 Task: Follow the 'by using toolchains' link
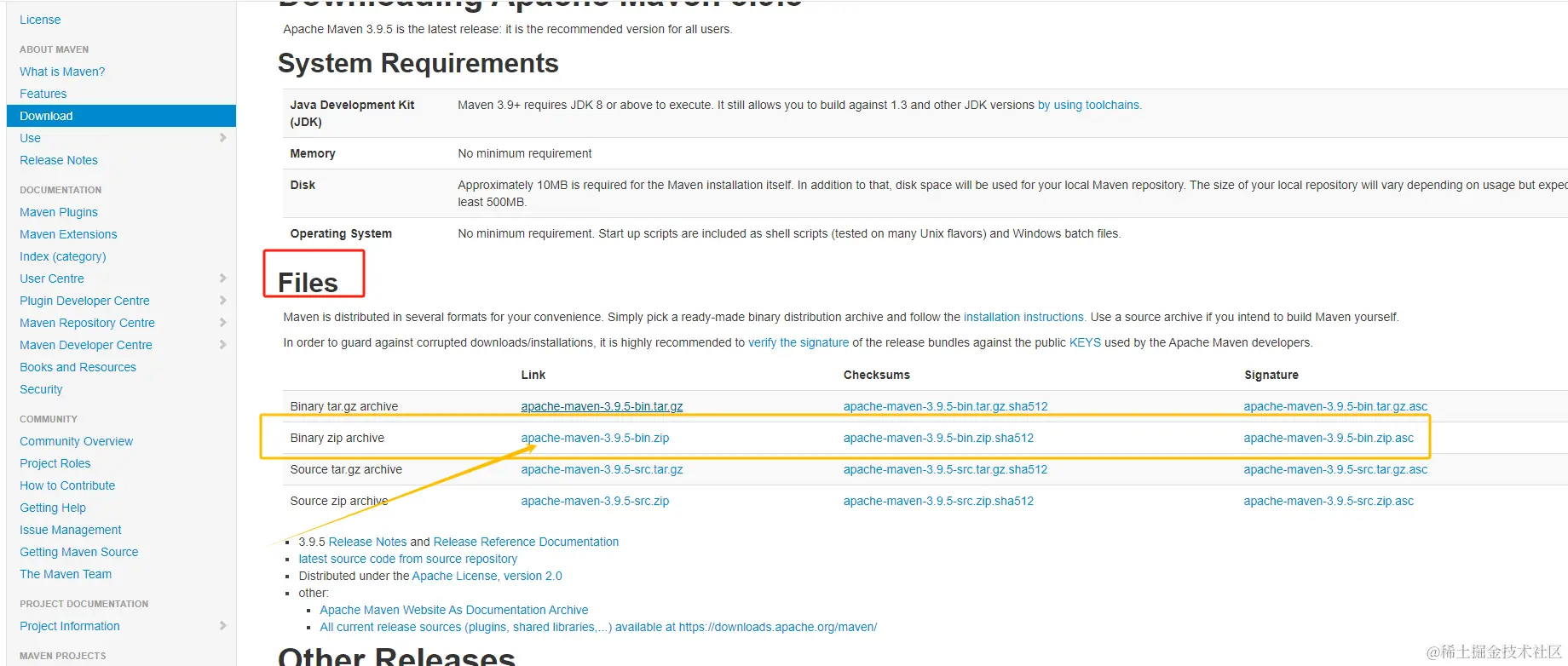pos(1089,105)
